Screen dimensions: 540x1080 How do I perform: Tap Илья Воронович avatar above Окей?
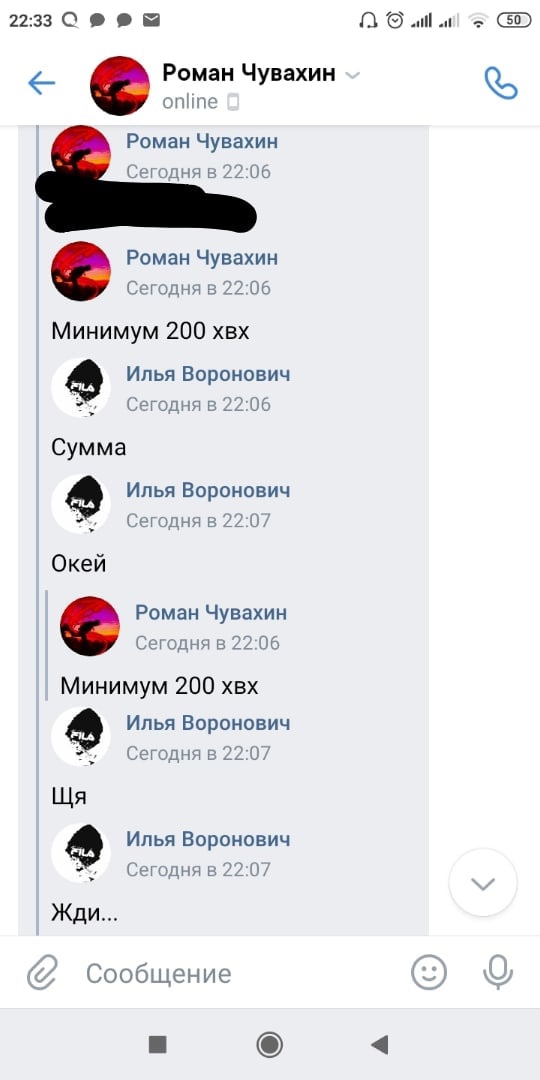point(81,503)
